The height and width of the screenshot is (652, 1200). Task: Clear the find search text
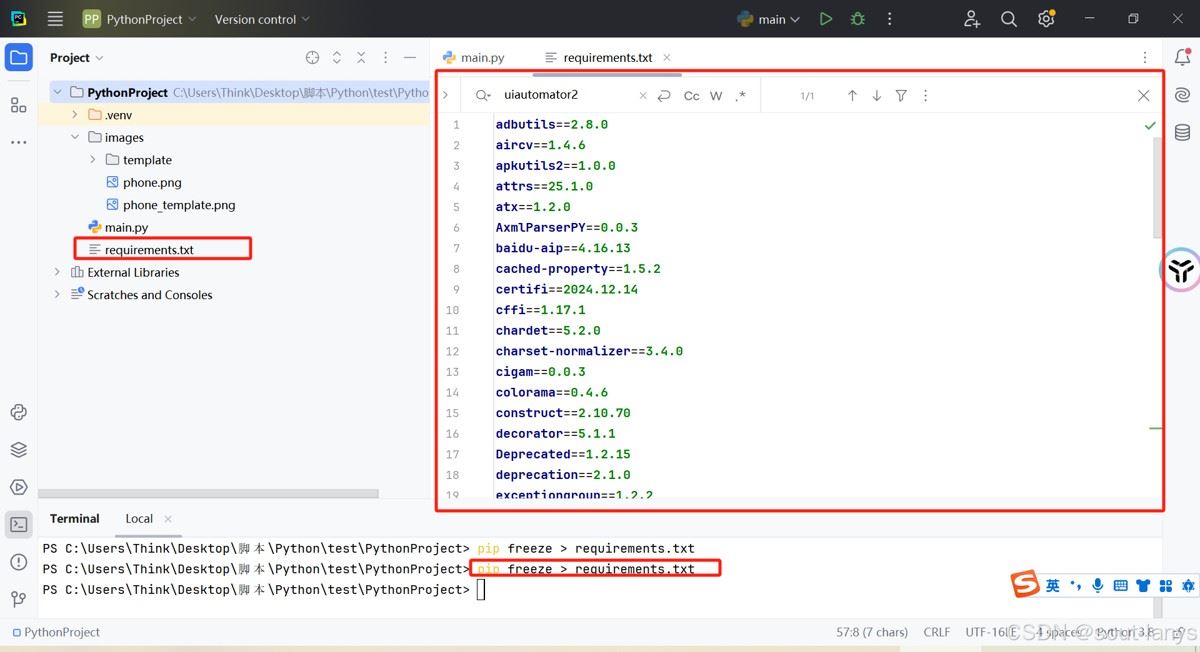pyautogui.click(x=643, y=96)
